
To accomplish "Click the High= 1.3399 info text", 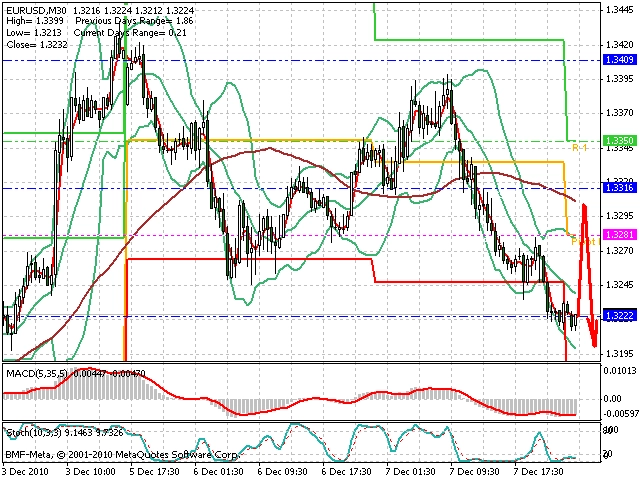I will coord(35,21).
